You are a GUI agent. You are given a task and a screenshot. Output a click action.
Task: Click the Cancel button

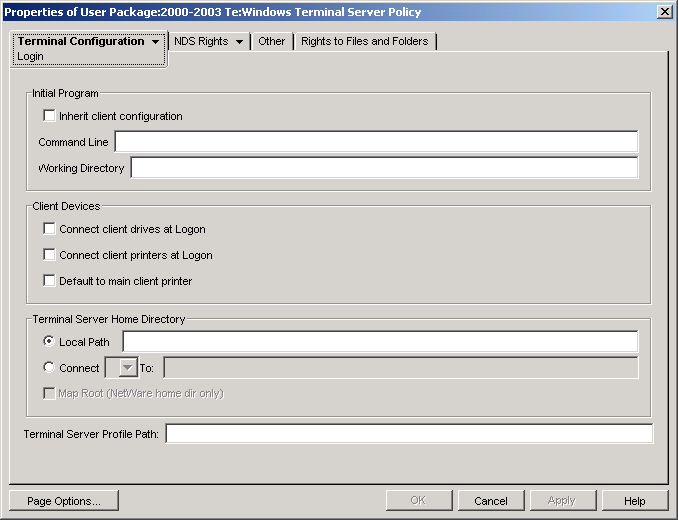click(491, 501)
